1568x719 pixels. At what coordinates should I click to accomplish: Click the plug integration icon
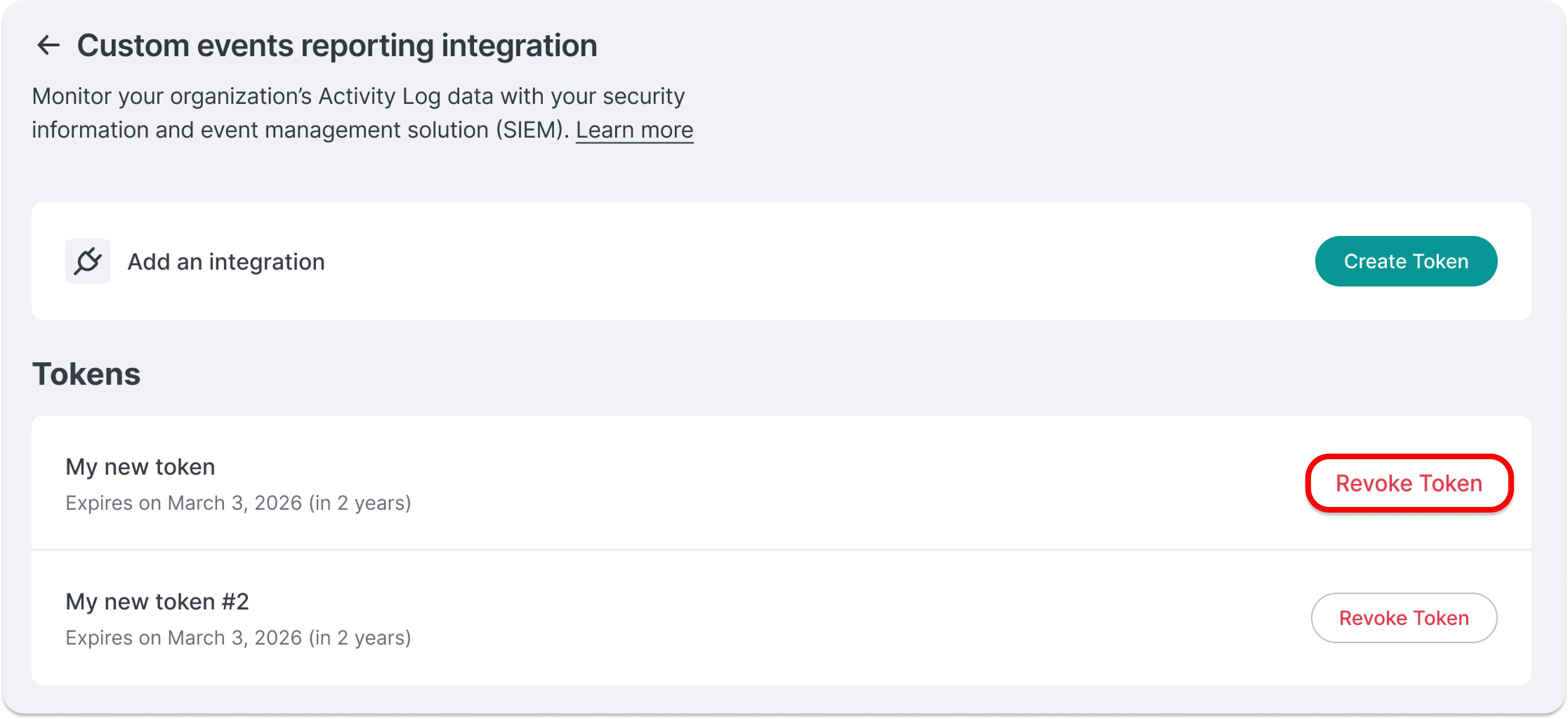(88, 261)
